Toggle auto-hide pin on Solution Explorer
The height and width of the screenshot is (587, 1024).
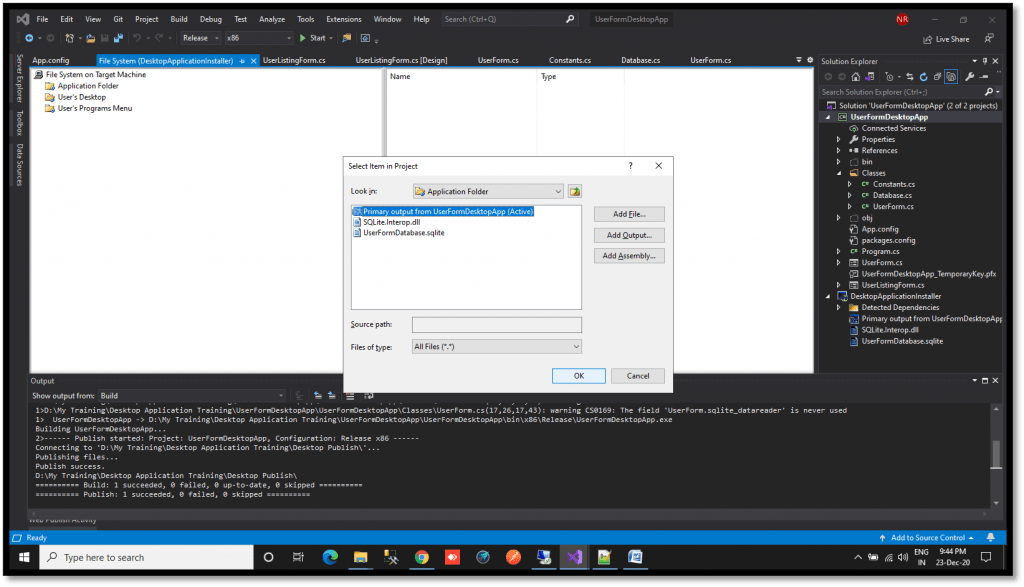985,61
